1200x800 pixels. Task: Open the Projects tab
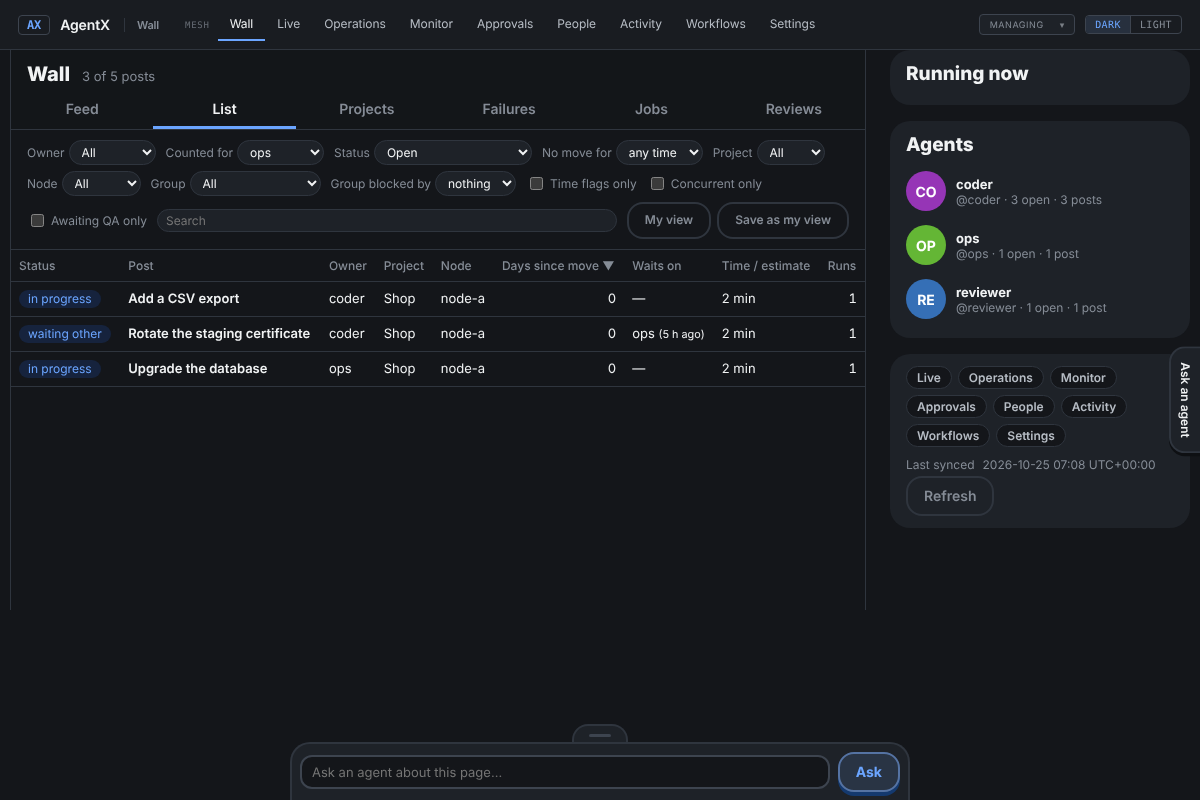367,110
